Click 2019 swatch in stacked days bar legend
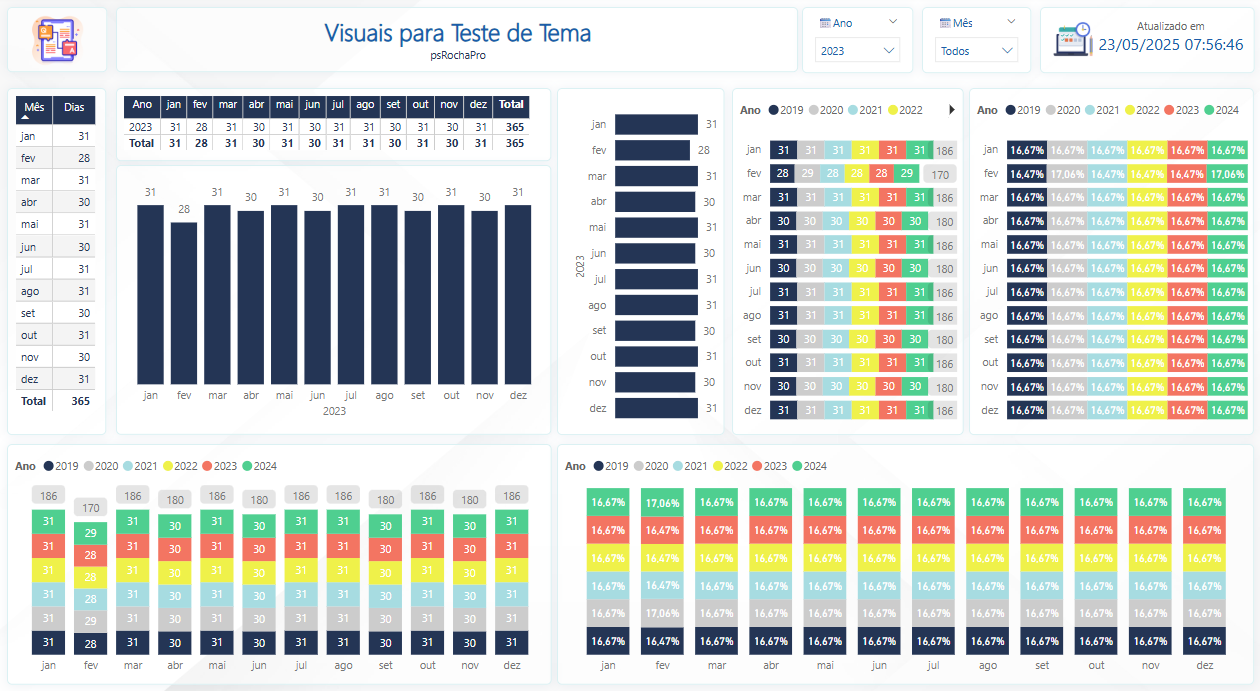Image resolution: width=1260 pixels, height=691 pixels. (x=773, y=110)
